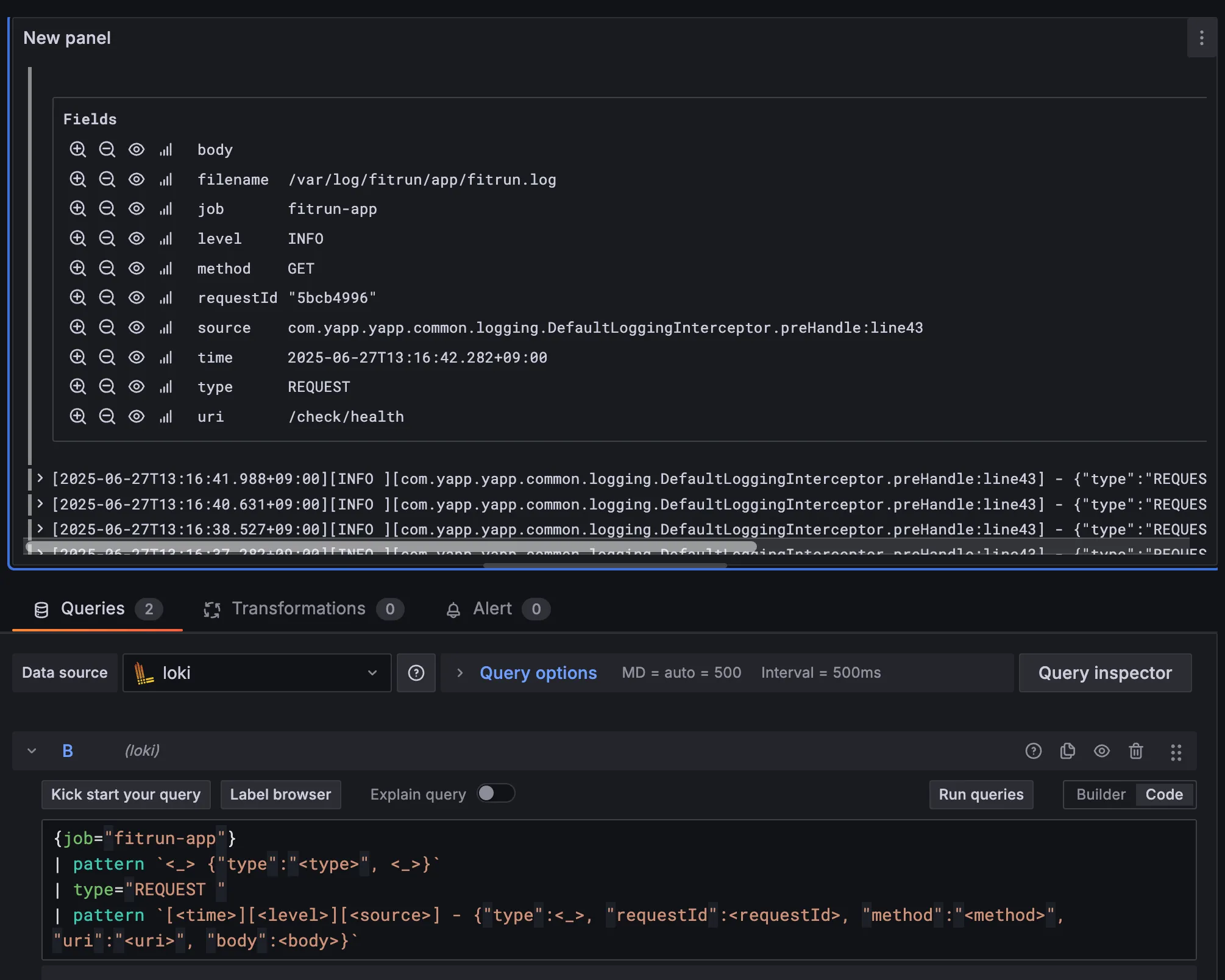The width and height of the screenshot is (1225, 980).
Task: Open the New panel three-dot menu
Action: (1201, 38)
